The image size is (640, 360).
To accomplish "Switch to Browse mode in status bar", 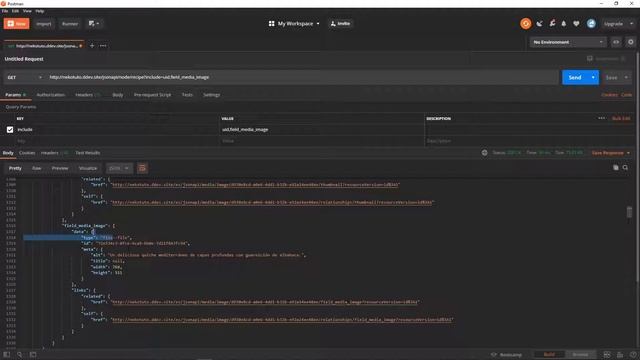I will [580, 354].
